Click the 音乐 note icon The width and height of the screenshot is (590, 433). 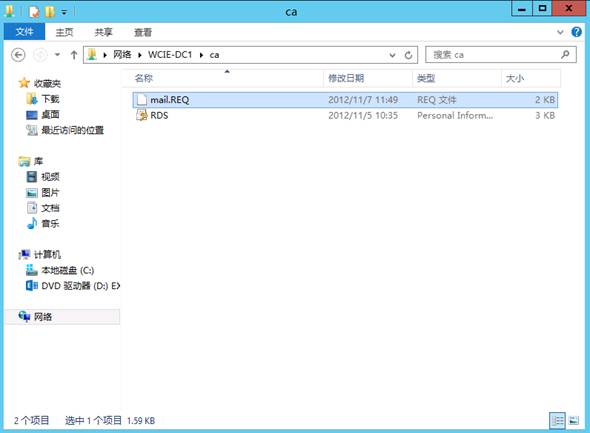[32, 223]
